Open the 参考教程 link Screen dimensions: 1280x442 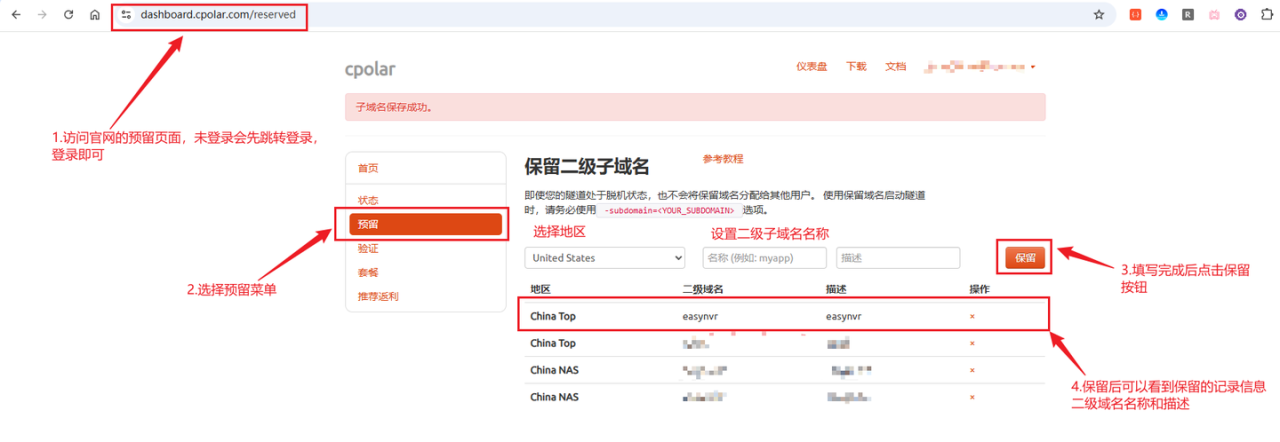722,159
